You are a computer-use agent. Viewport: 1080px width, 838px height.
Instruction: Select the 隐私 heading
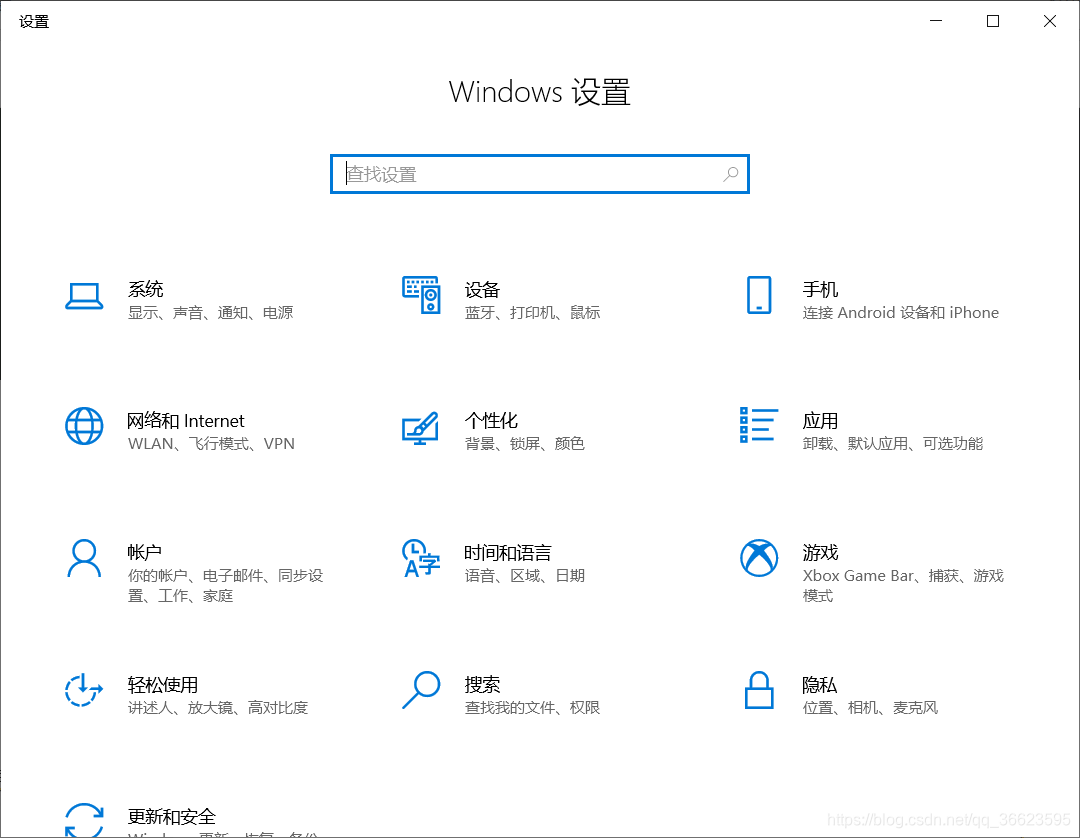(x=820, y=684)
